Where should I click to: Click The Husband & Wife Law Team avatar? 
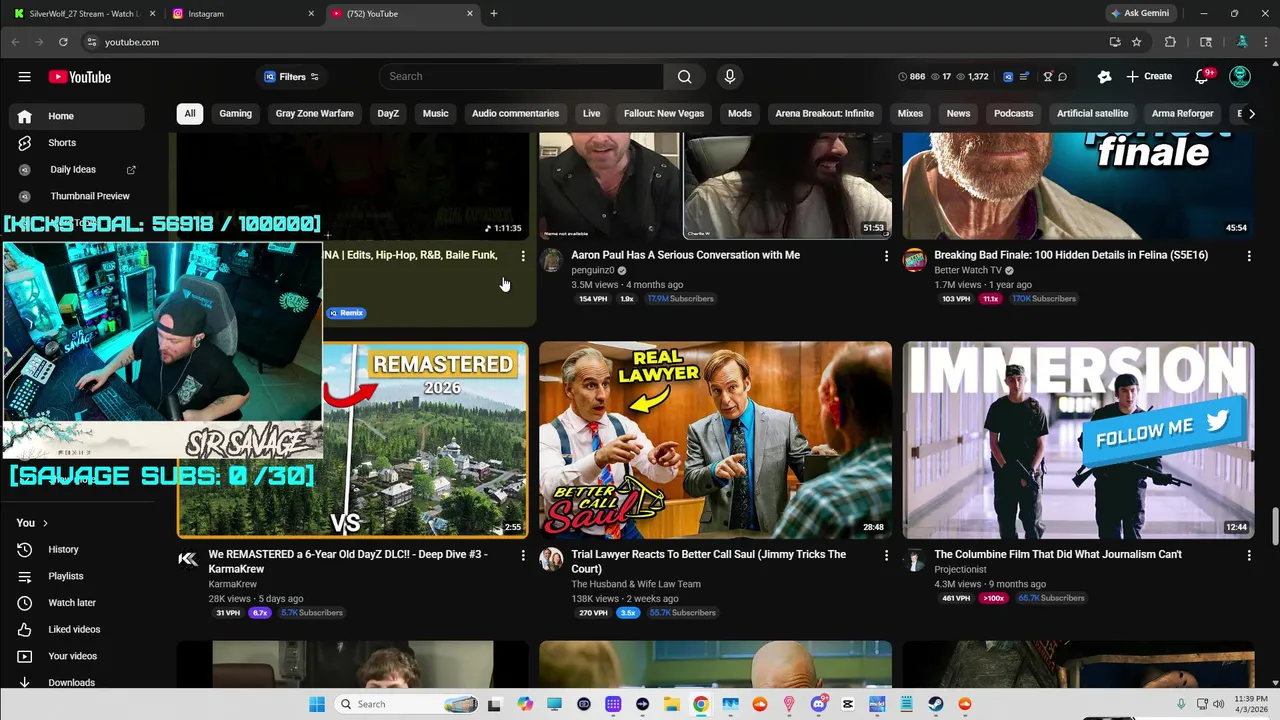tap(551, 560)
